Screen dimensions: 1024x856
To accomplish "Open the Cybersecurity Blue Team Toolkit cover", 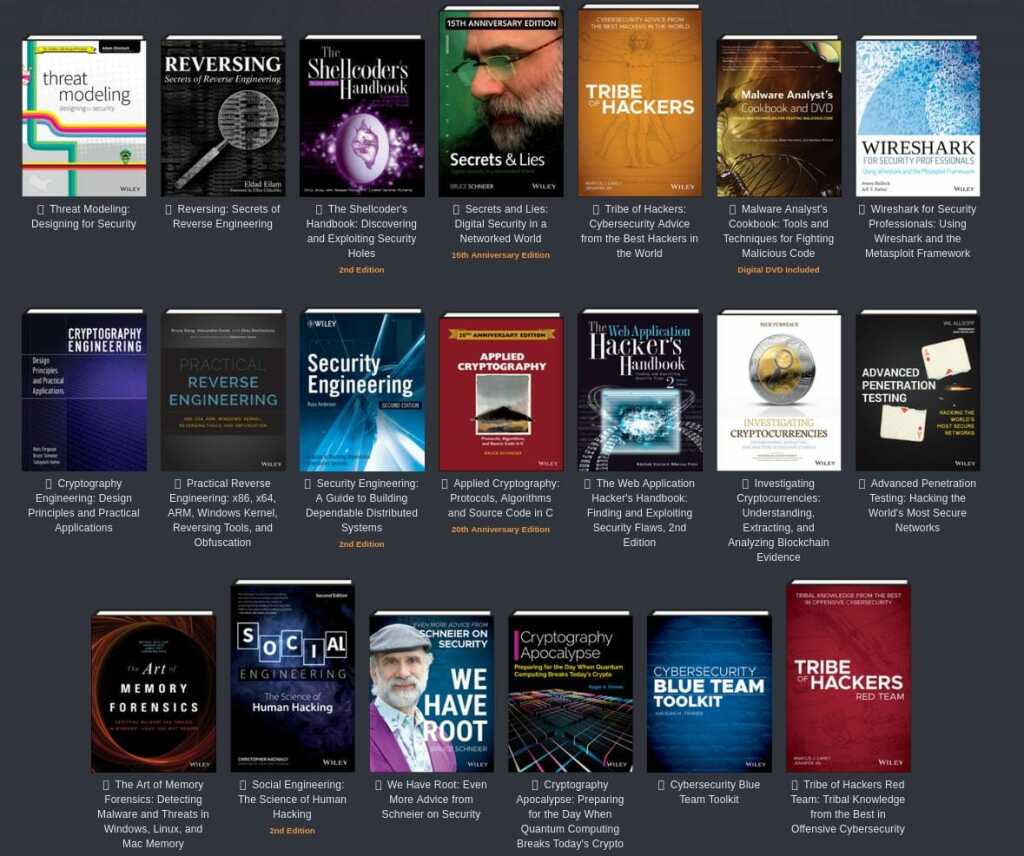I will point(709,692).
